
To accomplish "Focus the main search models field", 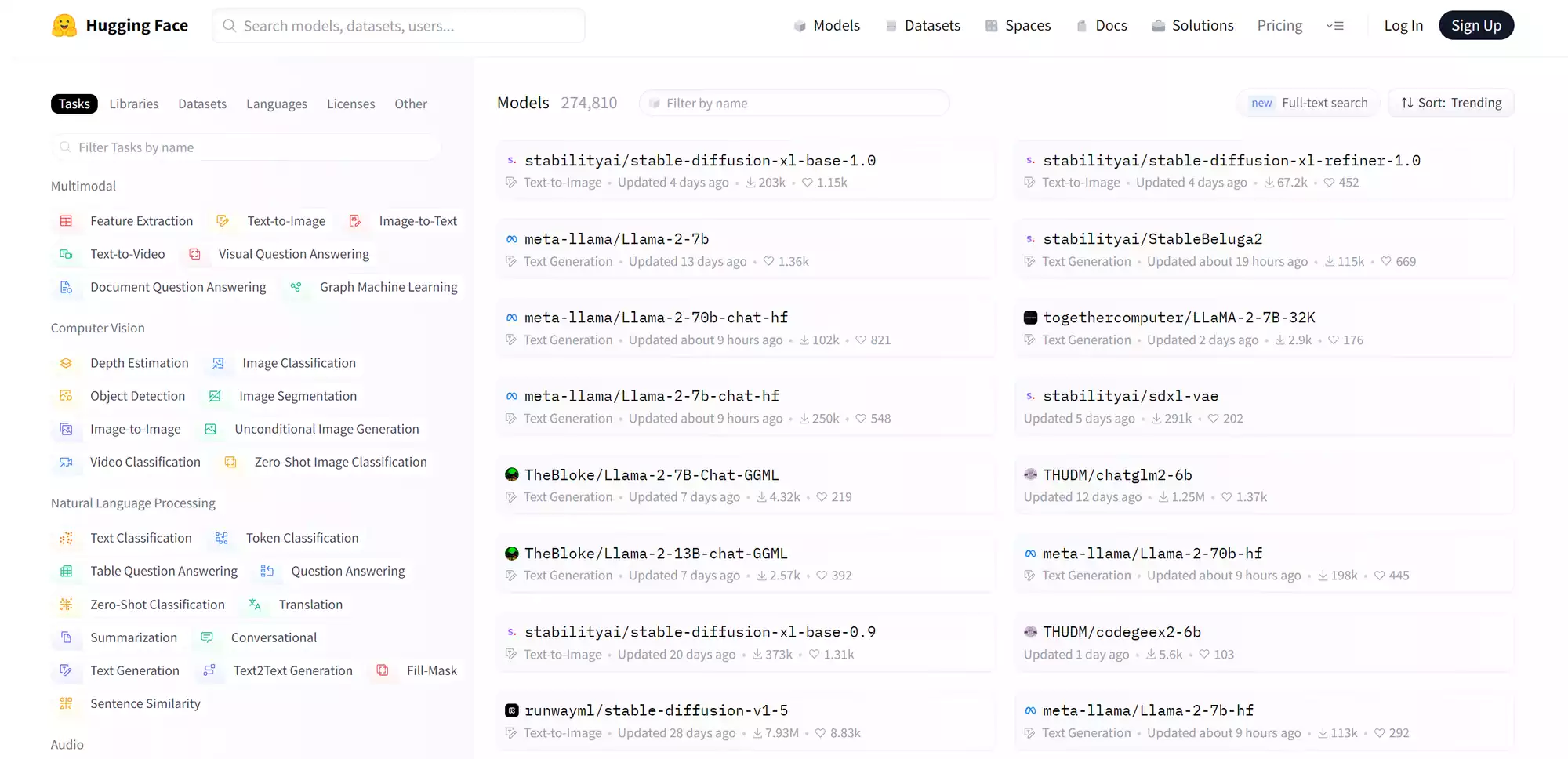I will 398,26.
